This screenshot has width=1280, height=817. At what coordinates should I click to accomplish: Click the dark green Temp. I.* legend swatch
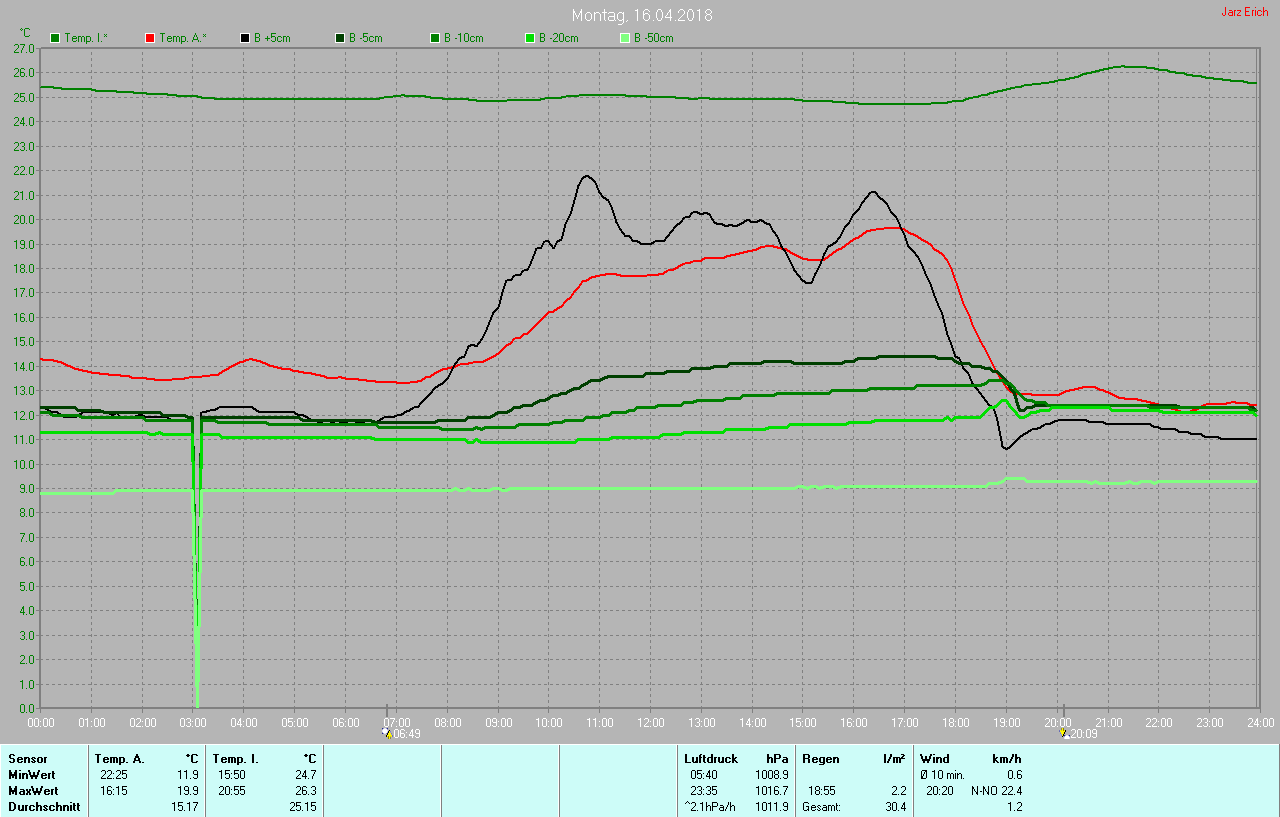(55, 38)
